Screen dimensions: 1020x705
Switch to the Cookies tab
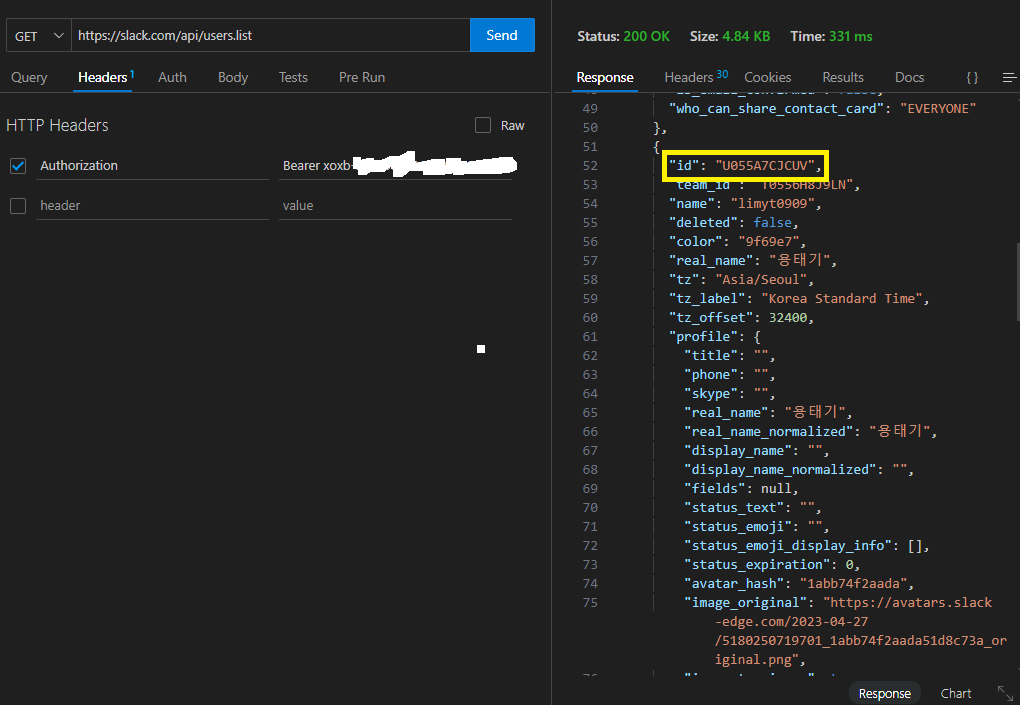point(768,77)
